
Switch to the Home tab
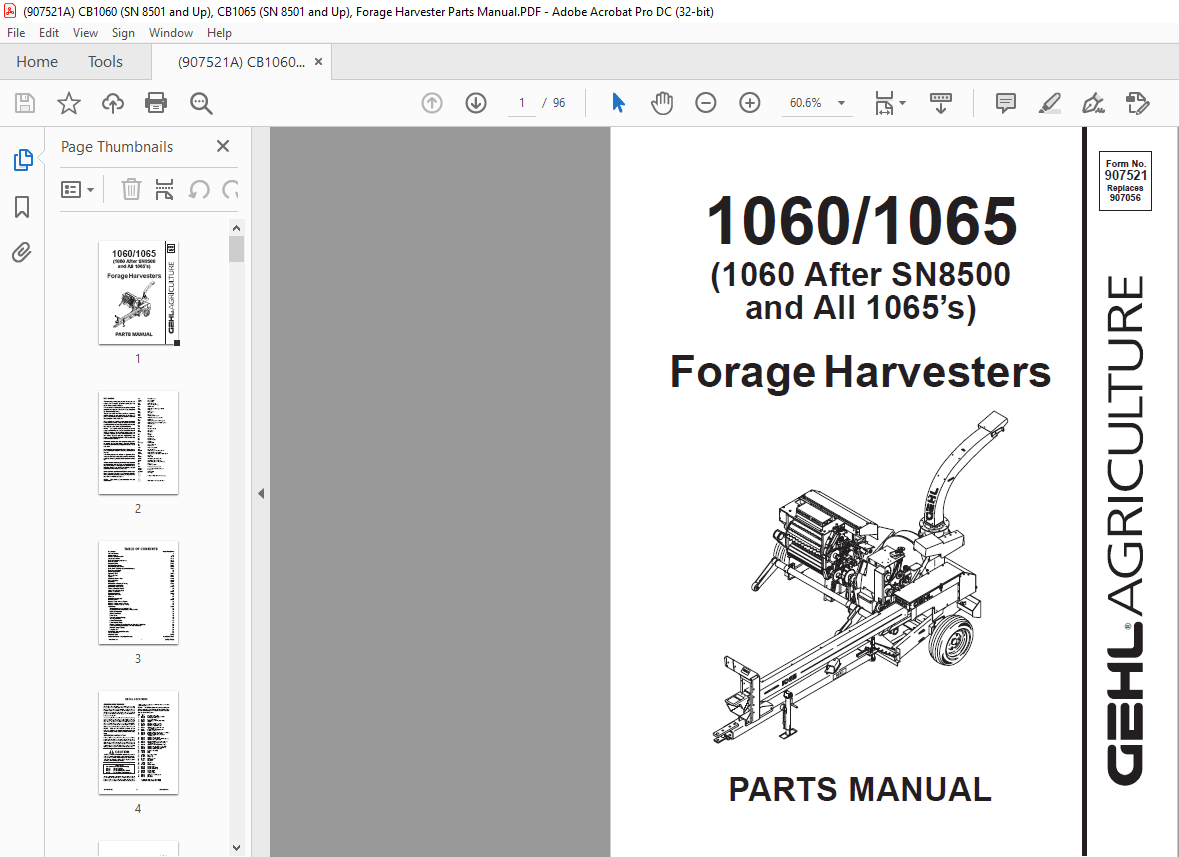tap(37, 62)
